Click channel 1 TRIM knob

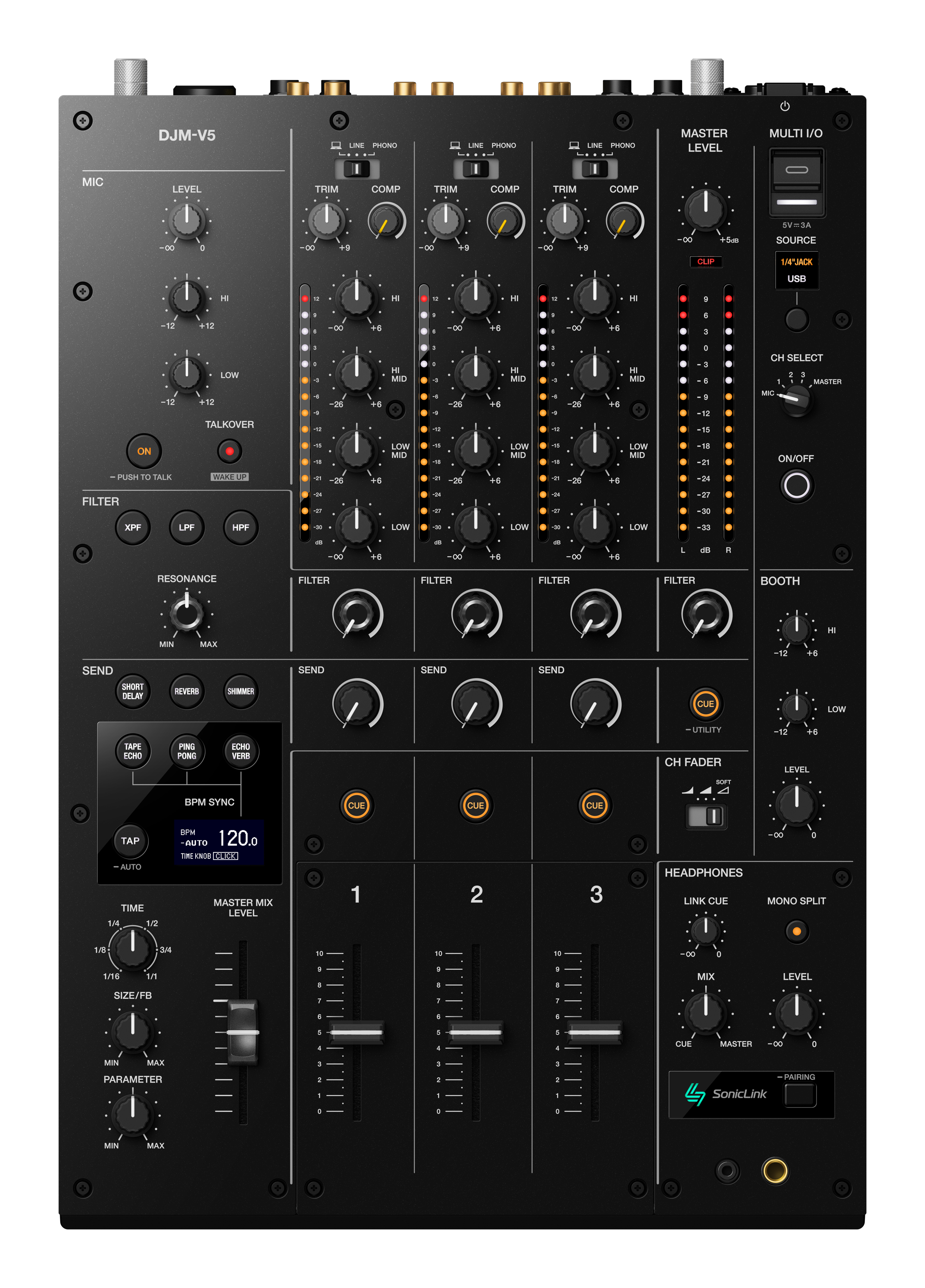click(327, 221)
